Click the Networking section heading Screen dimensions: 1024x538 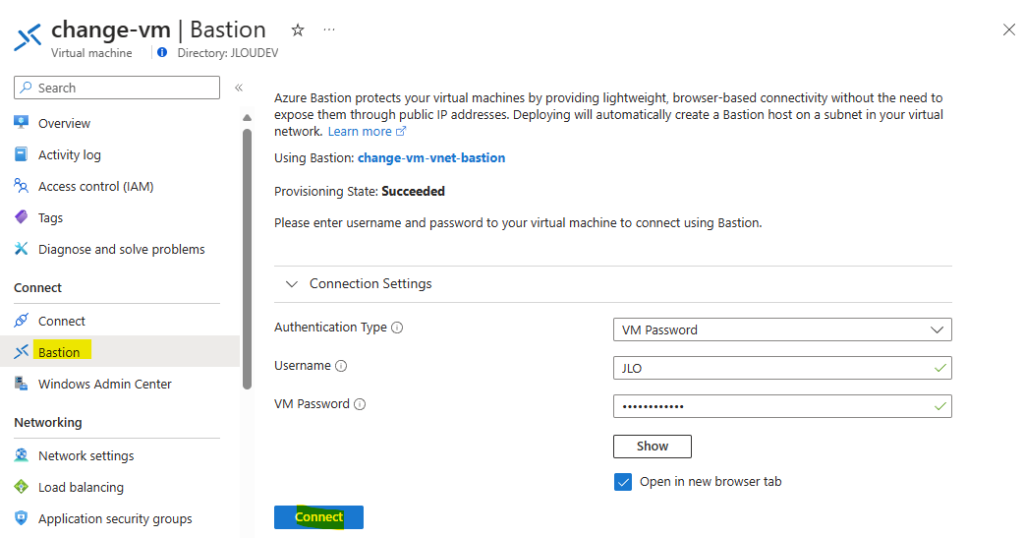pyautogui.click(x=48, y=422)
